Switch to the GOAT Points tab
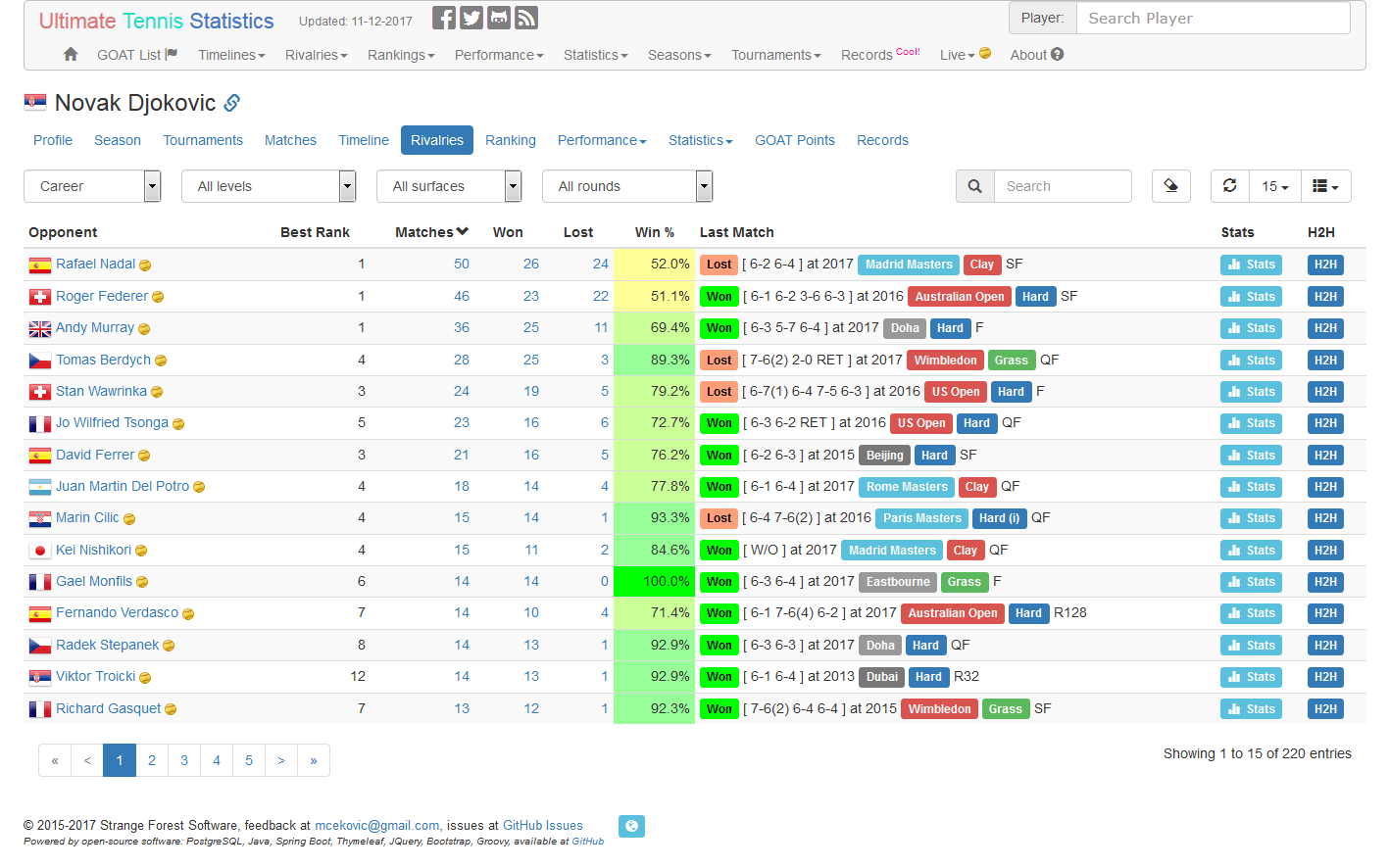The width and height of the screenshot is (1389, 868). 795,140
